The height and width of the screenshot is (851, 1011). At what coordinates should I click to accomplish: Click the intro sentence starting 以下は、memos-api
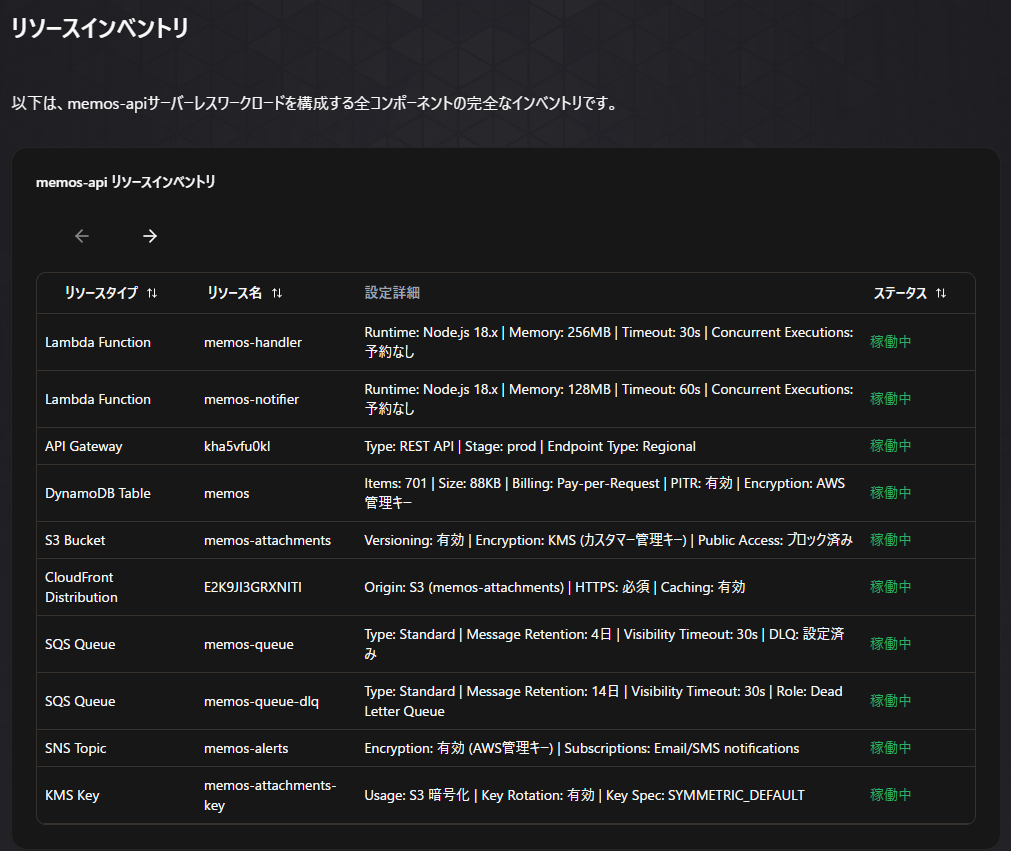tap(315, 103)
